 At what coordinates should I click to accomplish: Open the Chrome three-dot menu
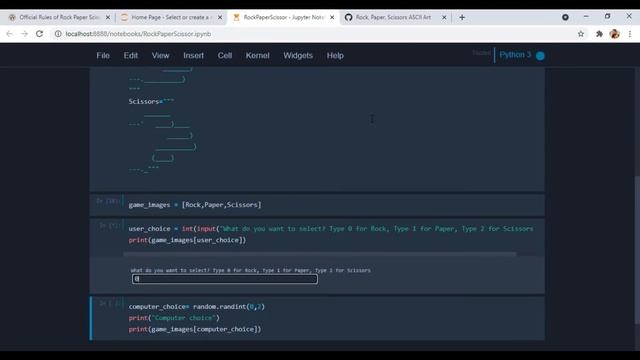coord(630,34)
